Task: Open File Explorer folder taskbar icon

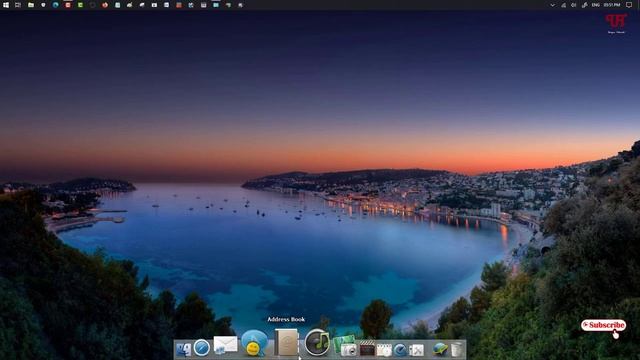Action: coord(31,5)
